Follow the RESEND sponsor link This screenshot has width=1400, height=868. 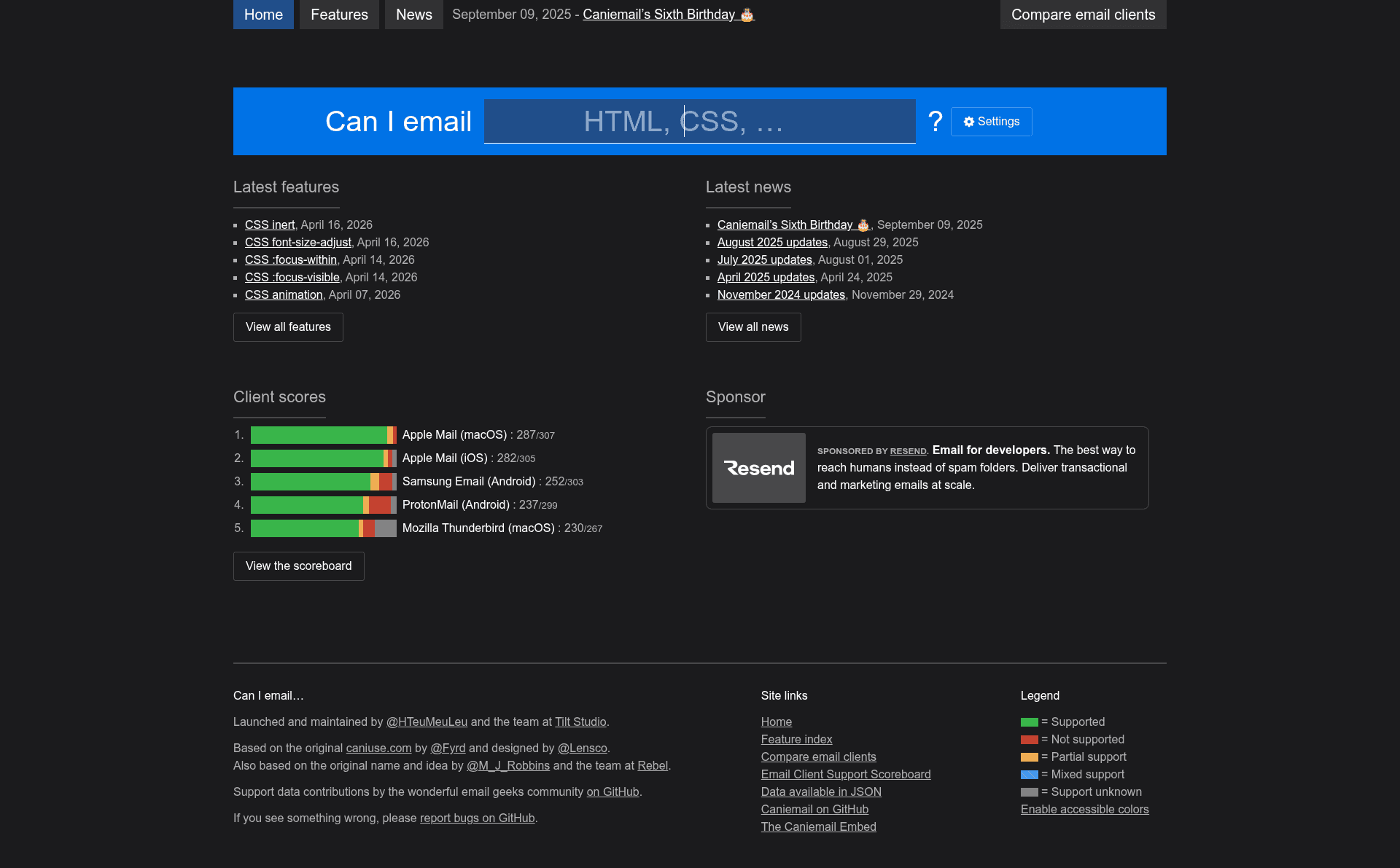click(908, 451)
